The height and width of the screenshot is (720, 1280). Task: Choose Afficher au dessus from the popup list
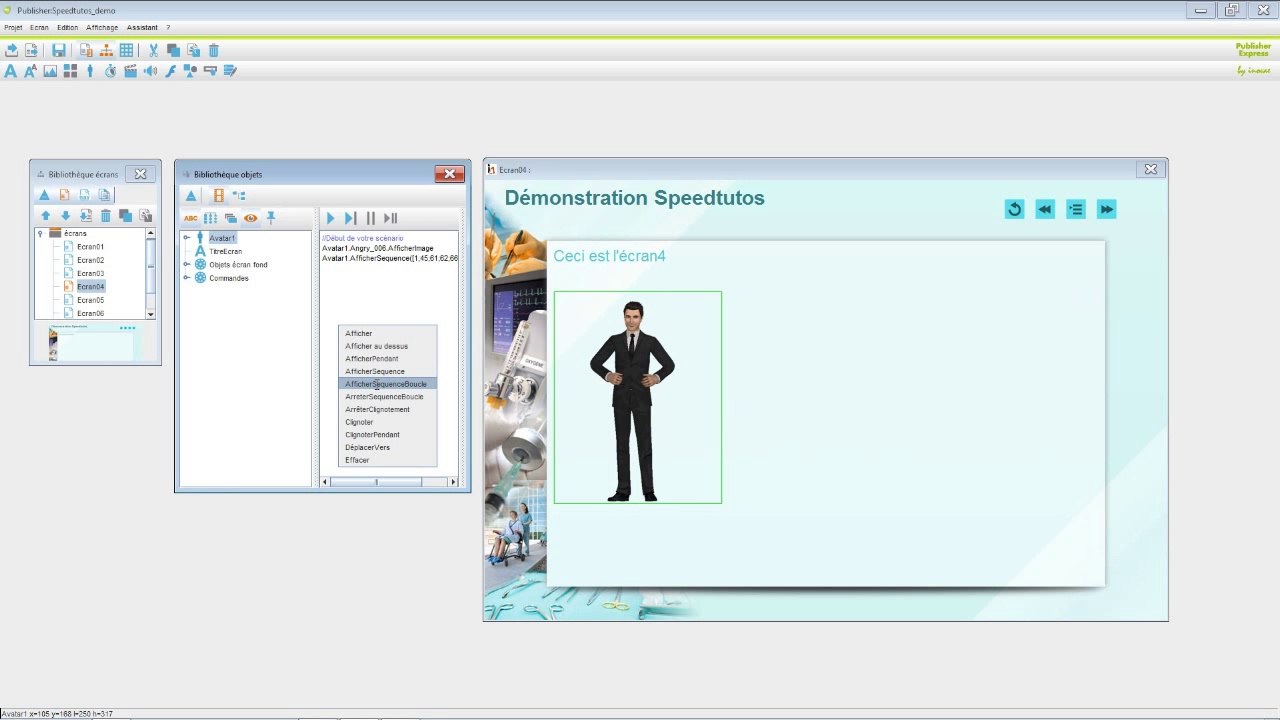click(387, 346)
